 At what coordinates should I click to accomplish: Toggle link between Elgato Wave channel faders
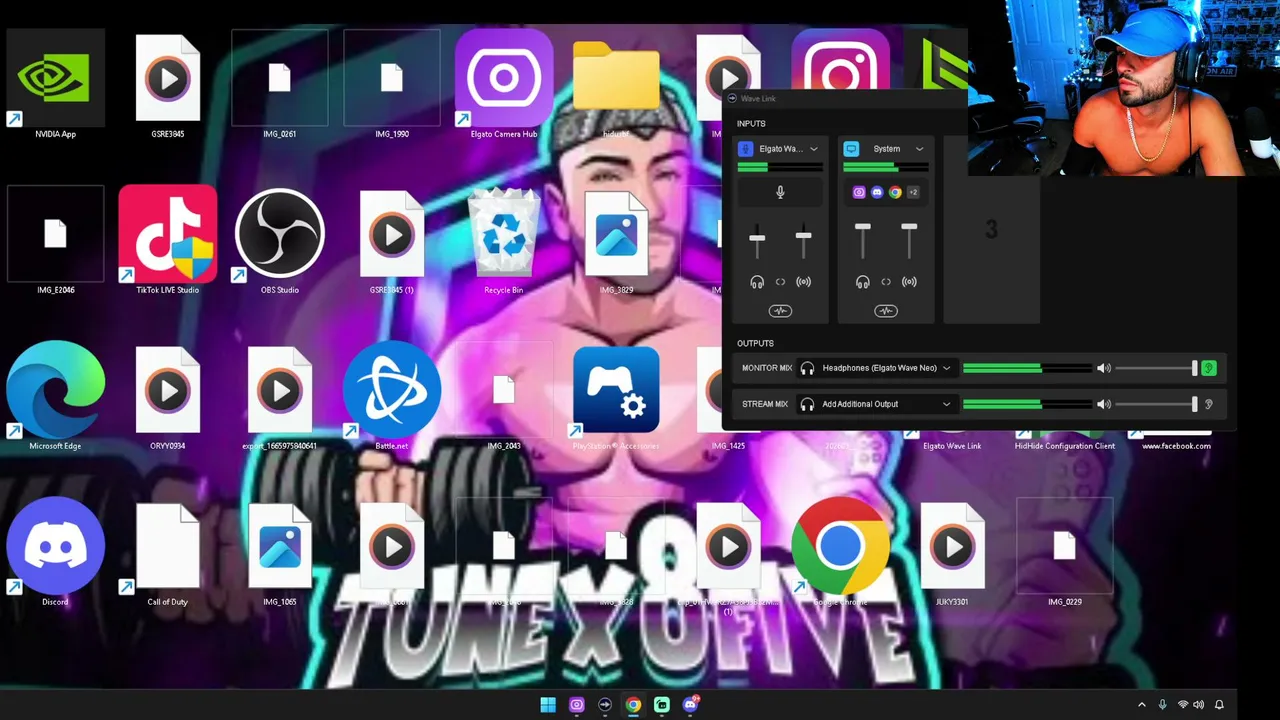(780, 282)
